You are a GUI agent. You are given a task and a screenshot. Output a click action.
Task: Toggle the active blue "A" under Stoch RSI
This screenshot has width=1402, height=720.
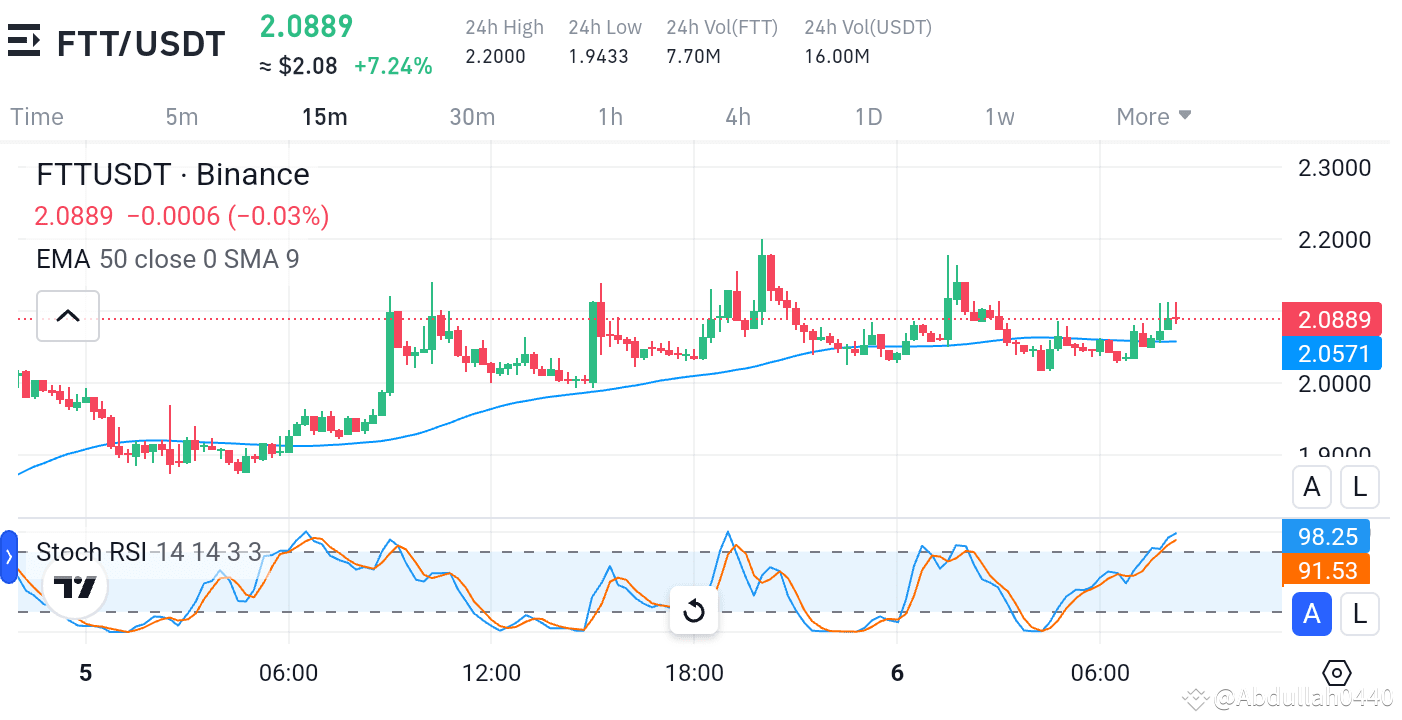(1312, 614)
